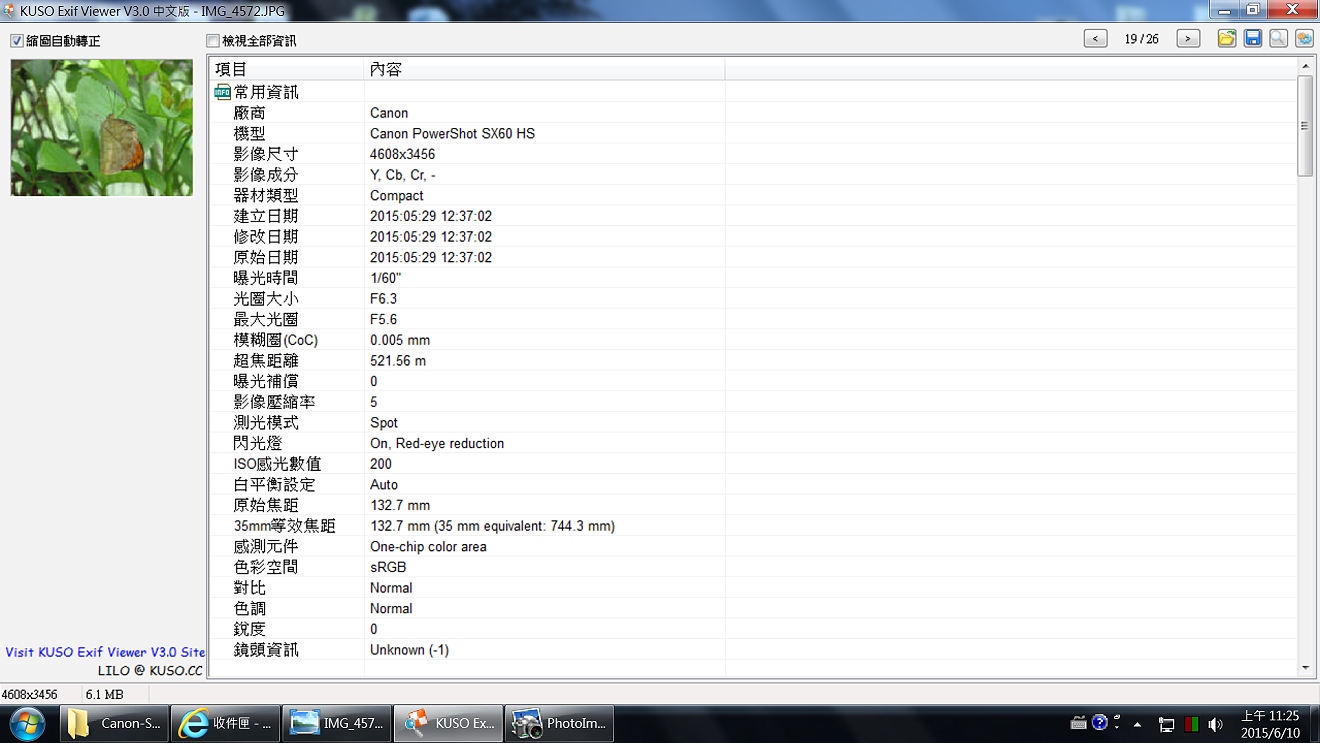The height and width of the screenshot is (743, 1320).
Task: Select the 器材類型 value Compact
Action: click(397, 196)
